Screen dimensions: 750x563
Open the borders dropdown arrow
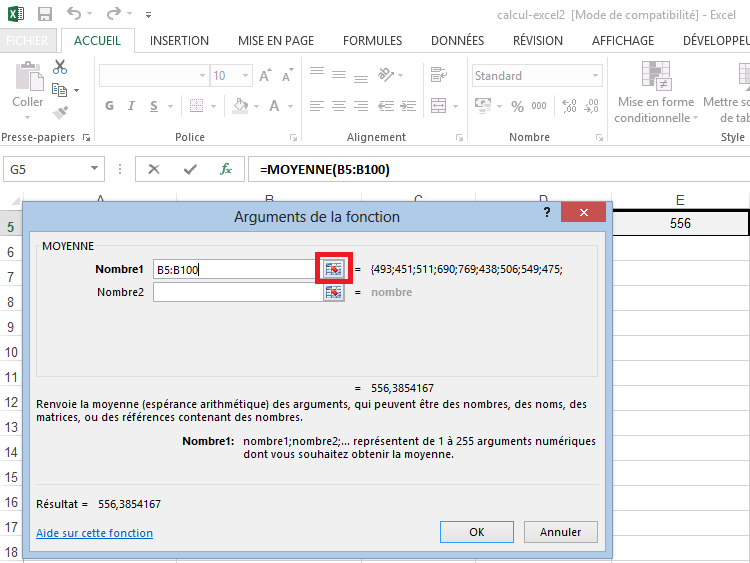point(214,106)
